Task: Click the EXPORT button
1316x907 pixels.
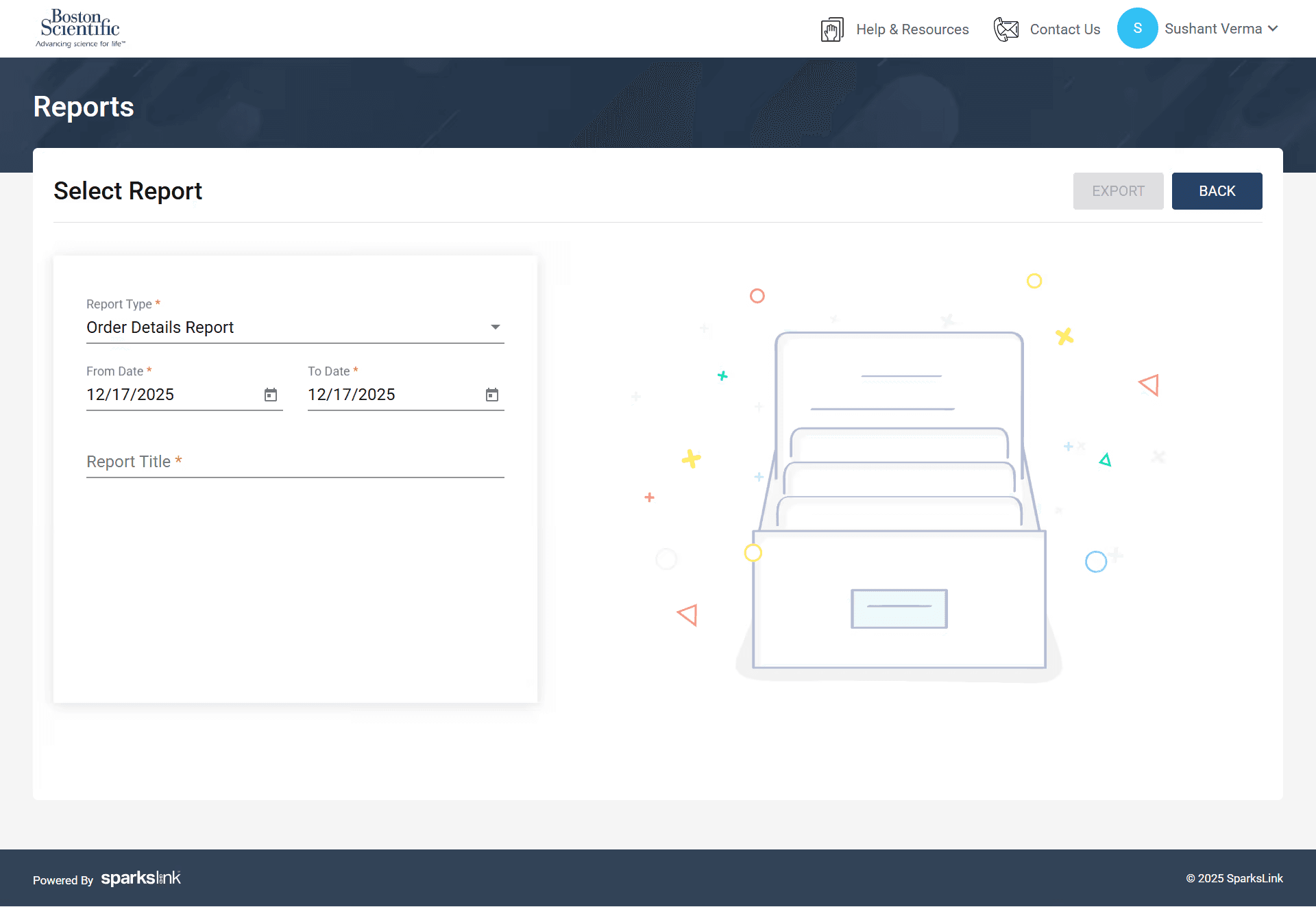Action: (1118, 191)
